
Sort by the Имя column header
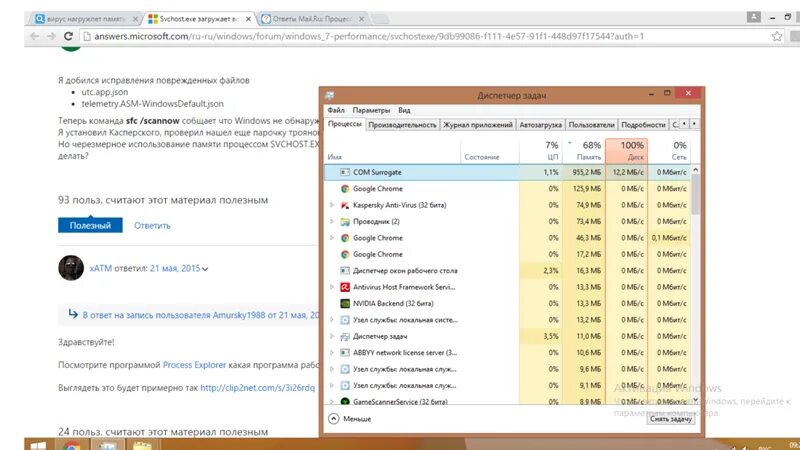tap(392, 151)
